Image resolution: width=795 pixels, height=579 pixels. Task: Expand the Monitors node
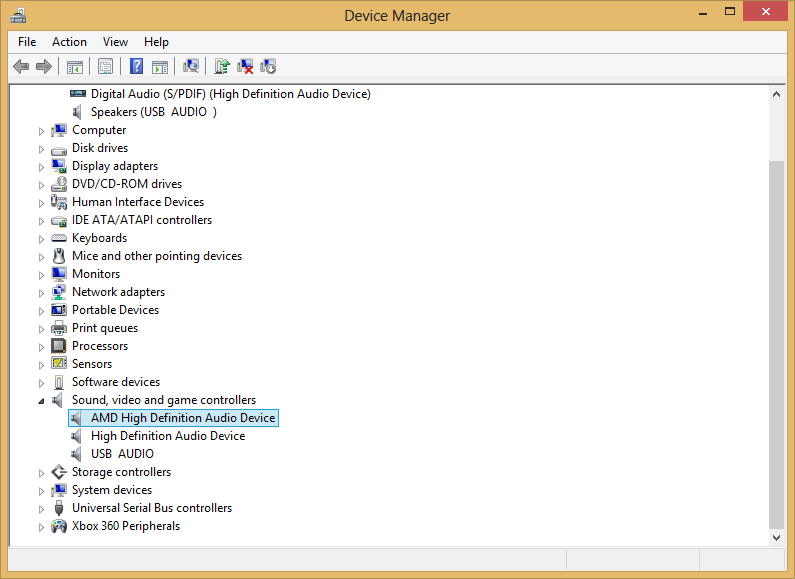[41, 275]
